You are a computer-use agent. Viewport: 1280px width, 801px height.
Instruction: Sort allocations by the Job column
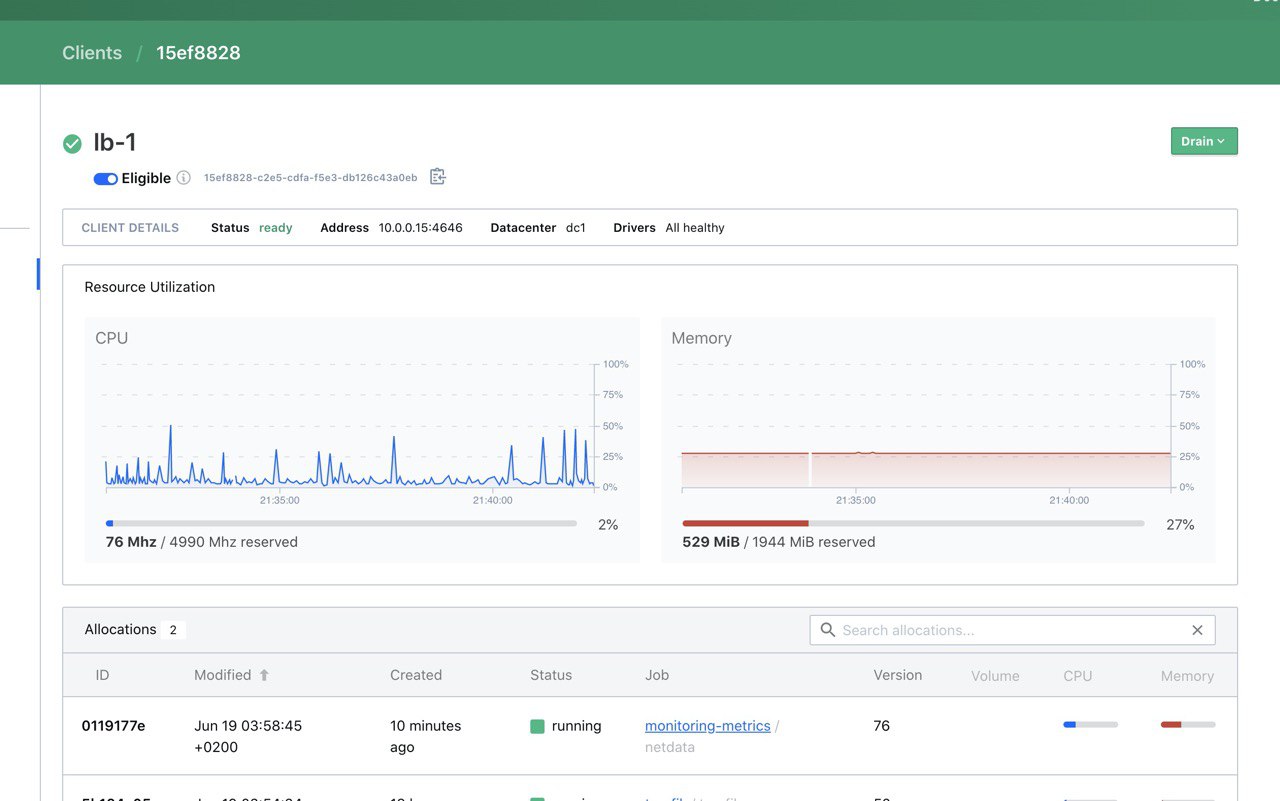[x=657, y=675]
